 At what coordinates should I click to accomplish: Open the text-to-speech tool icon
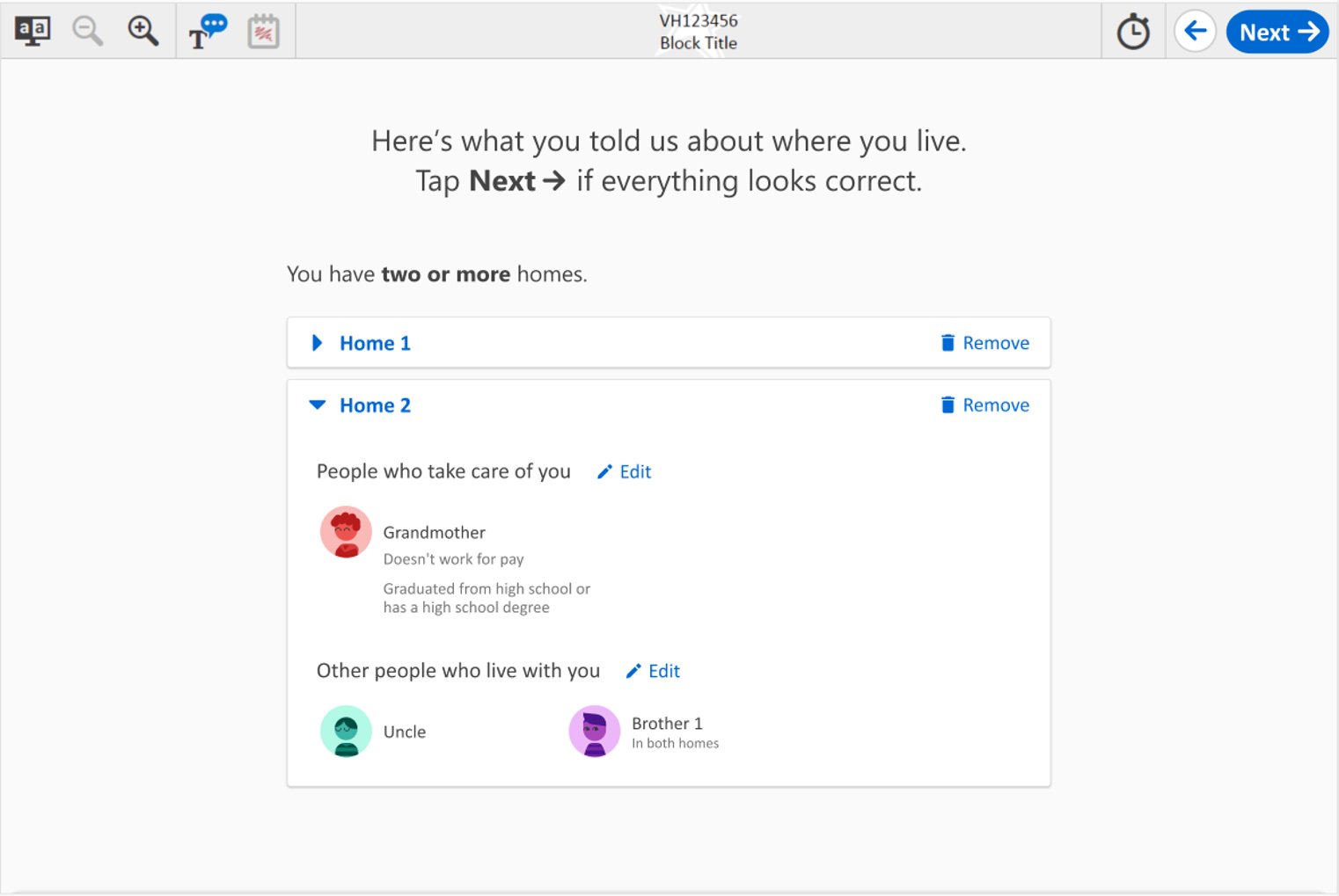point(208,32)
